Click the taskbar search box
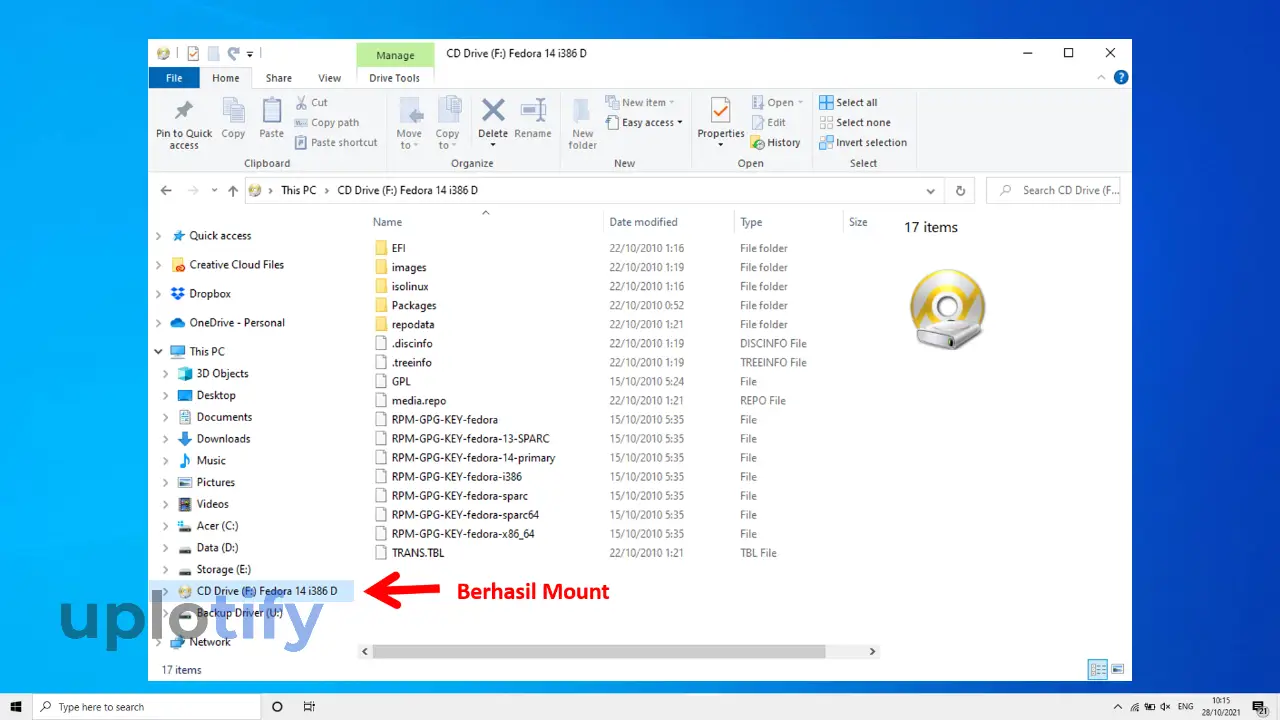Image resolution: width=1280 pixels, height=720 pixels. [146, 706]
